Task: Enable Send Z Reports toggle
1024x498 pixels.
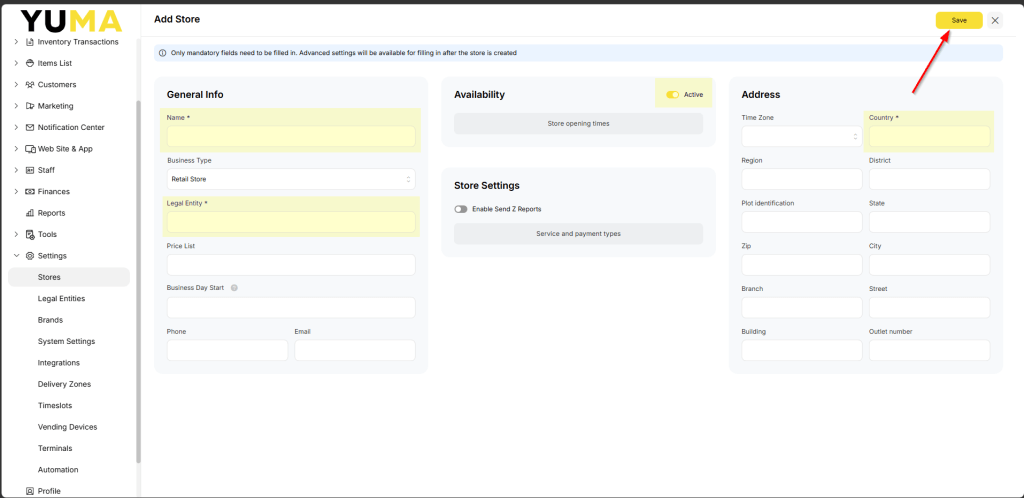Action: (461, 209)
